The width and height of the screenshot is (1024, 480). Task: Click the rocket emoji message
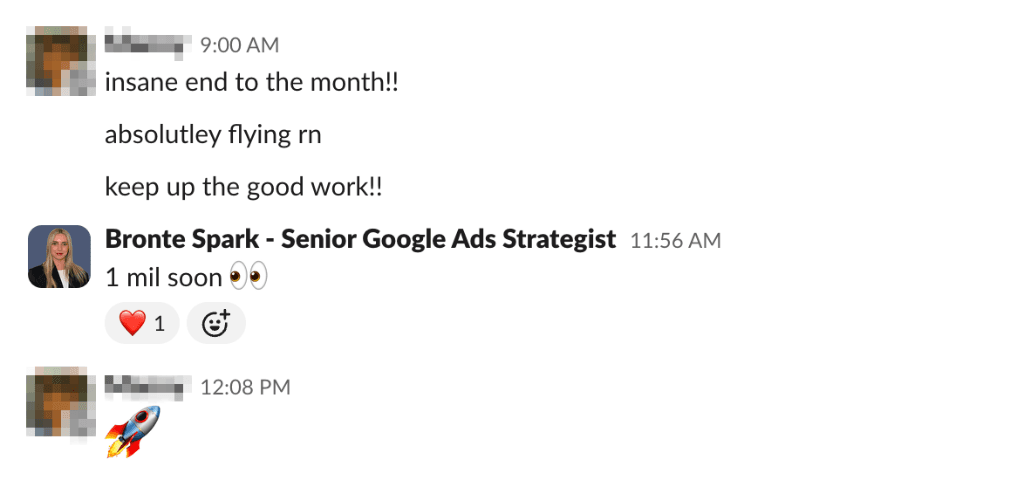click(x=132, y=431)
